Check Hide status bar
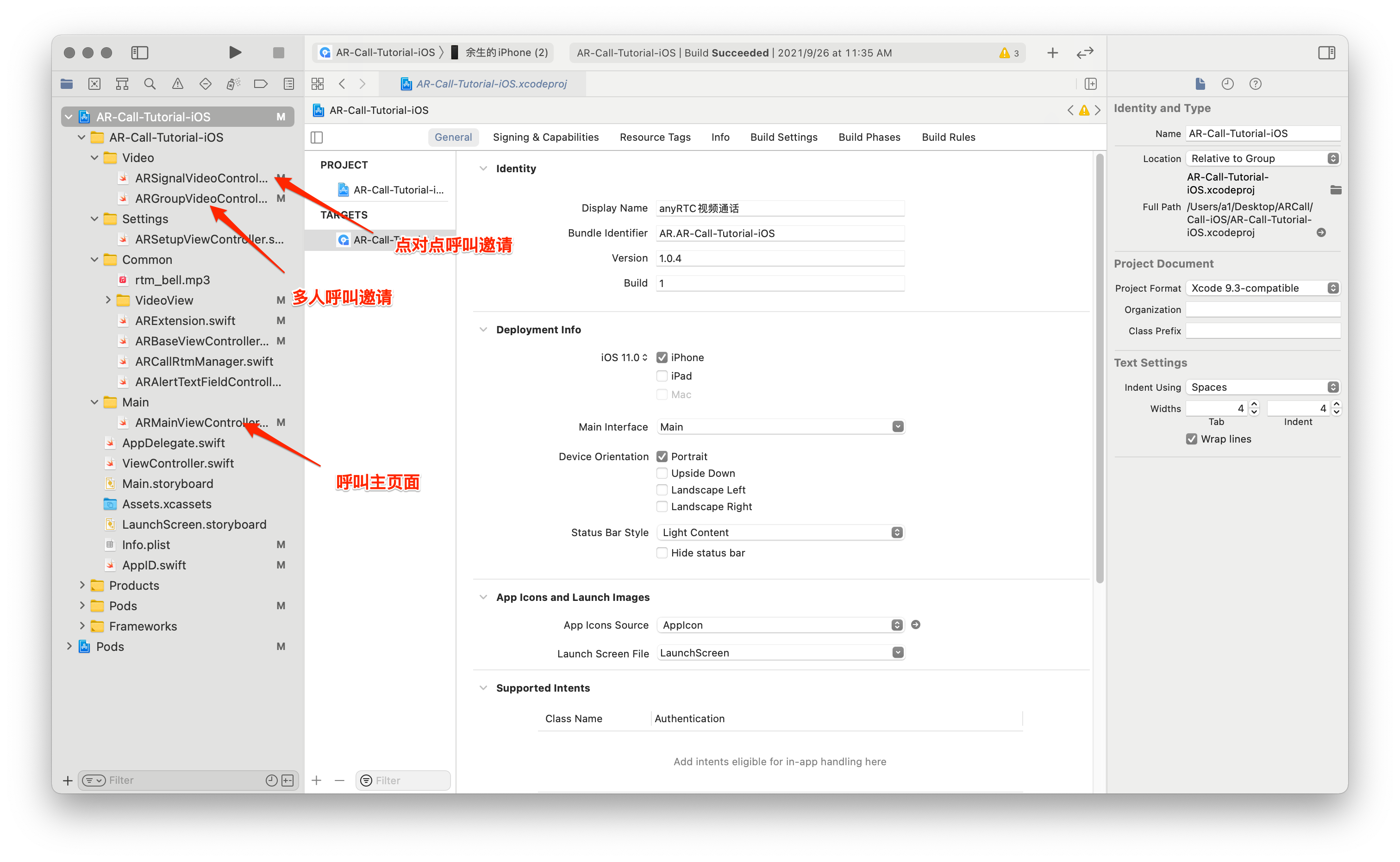Image resolution: width=1400 pixels, height=862 pixels. 662,553
